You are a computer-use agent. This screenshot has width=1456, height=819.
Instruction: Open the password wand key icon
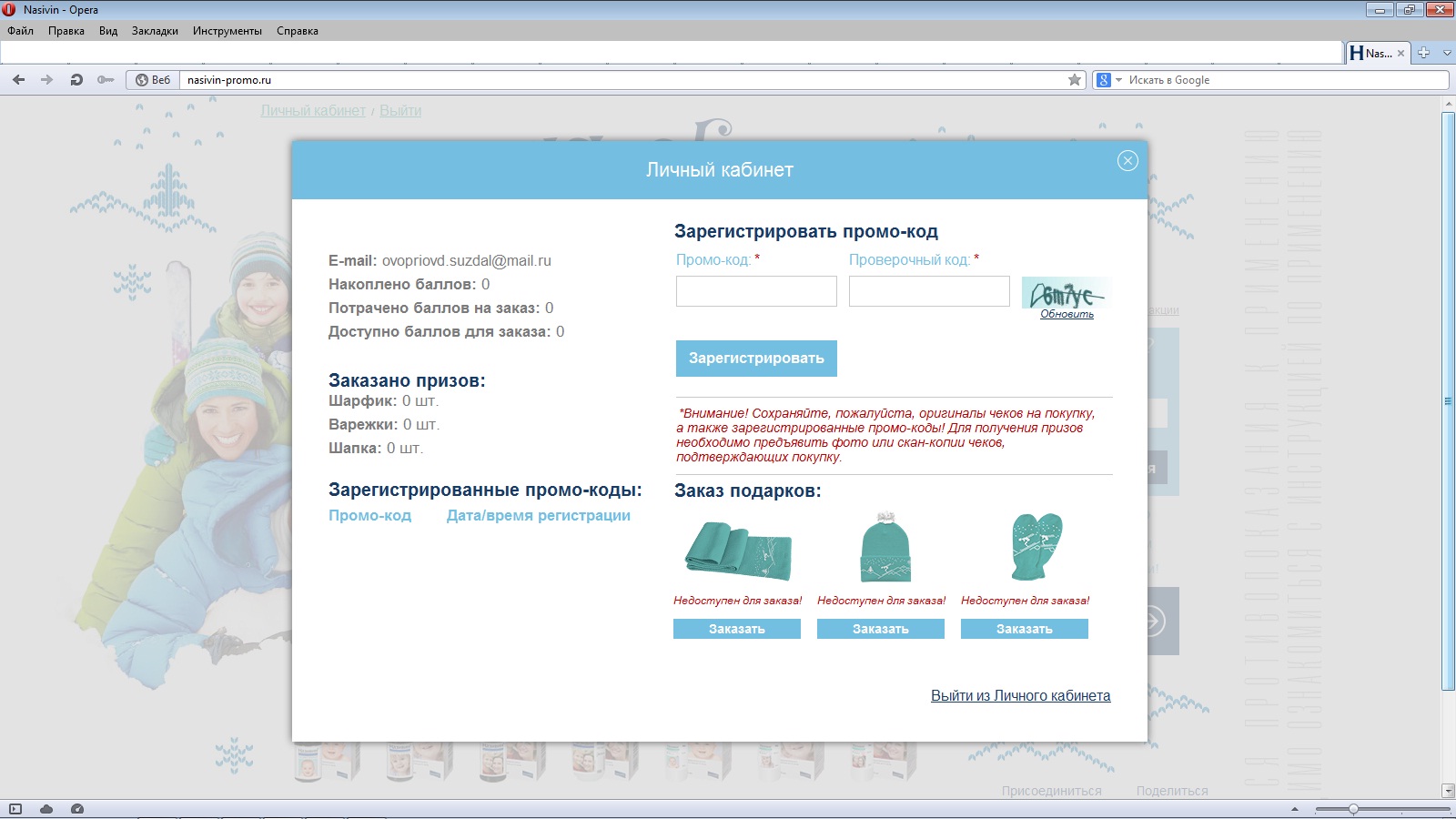point(106,80)
